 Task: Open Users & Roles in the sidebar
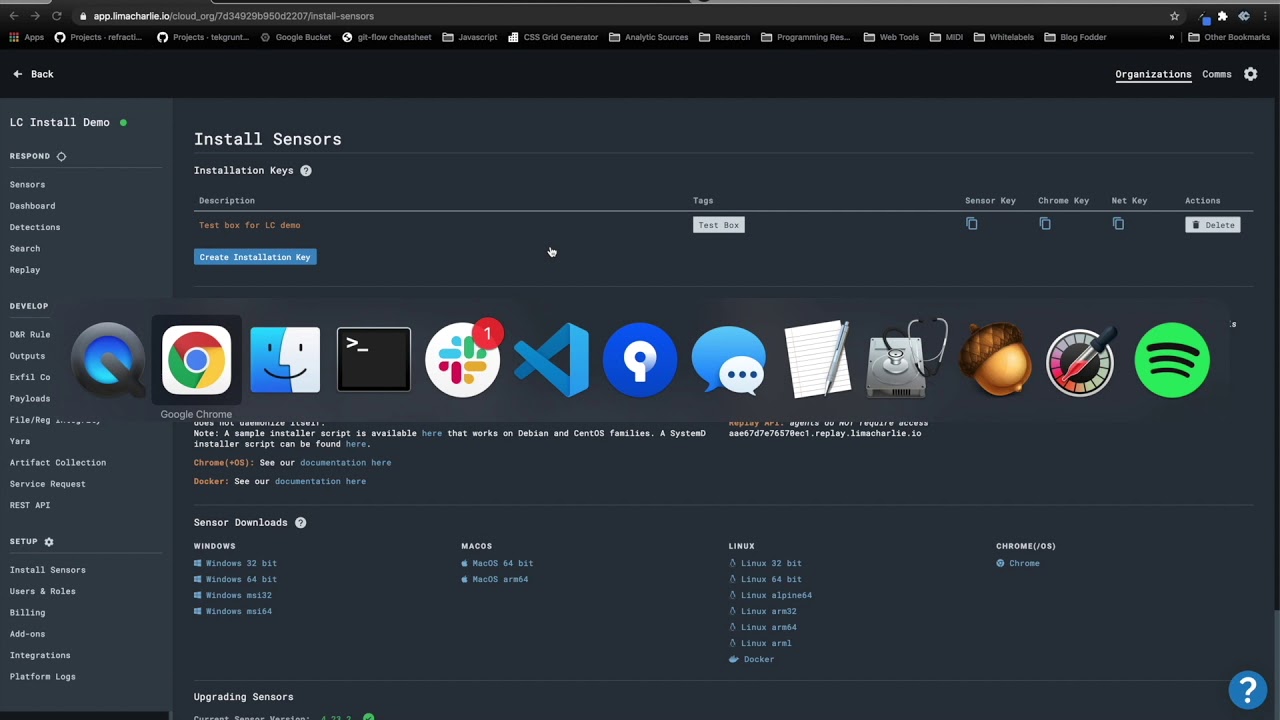(x=43, y=591)
